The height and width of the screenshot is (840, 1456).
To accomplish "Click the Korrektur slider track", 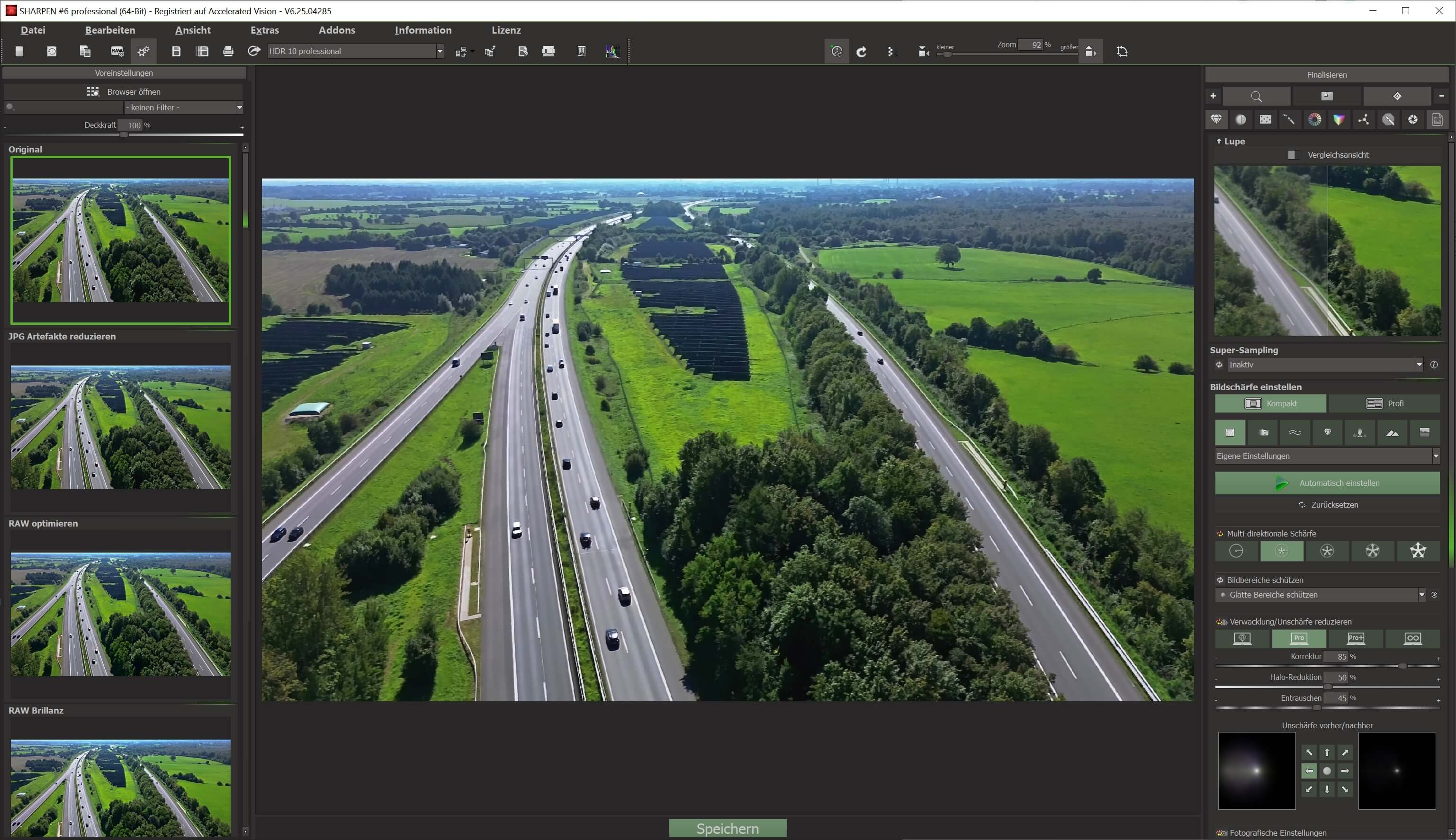I will point(1327,666).
